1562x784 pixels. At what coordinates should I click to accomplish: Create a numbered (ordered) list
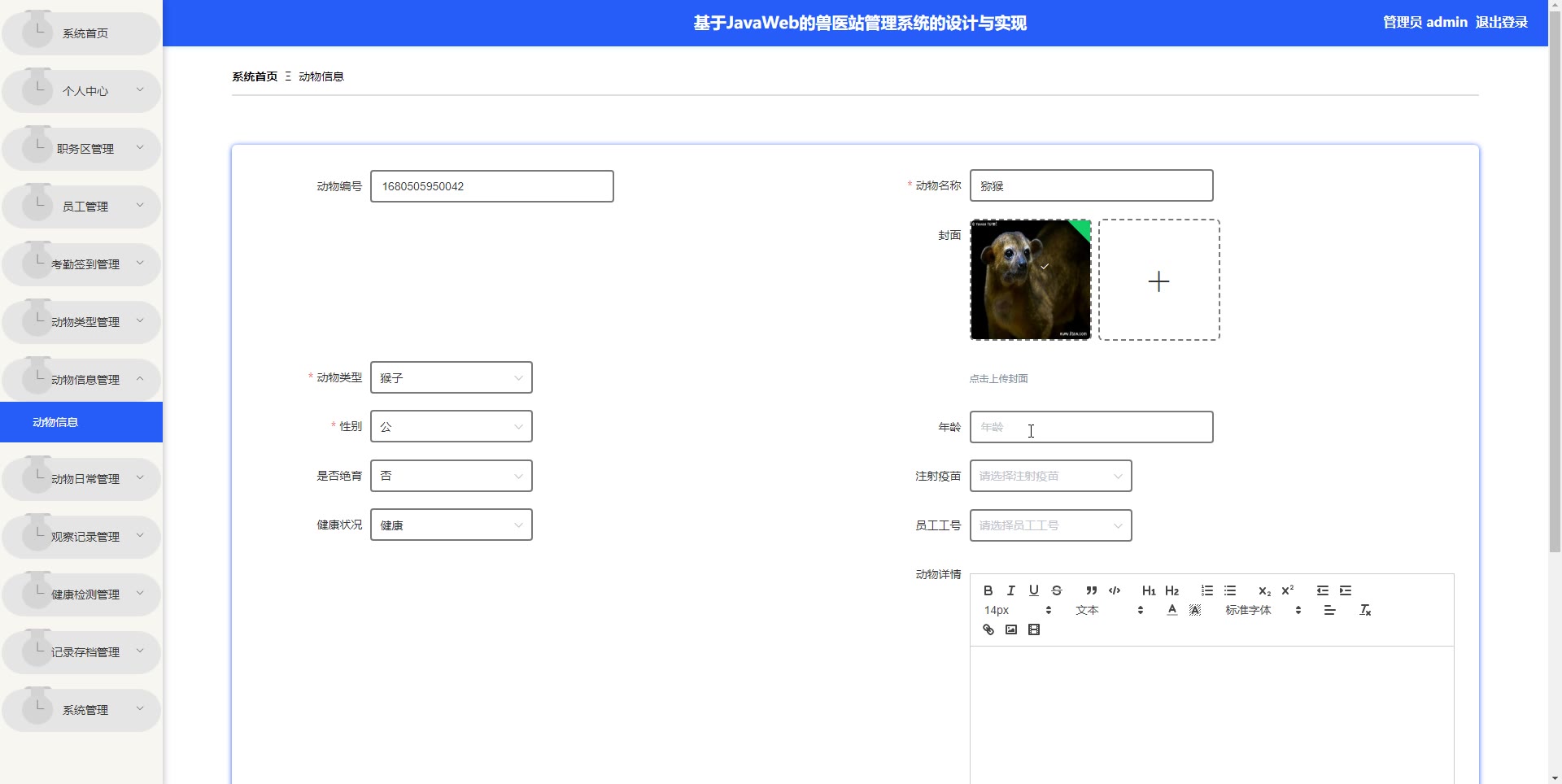(1206, 590)
